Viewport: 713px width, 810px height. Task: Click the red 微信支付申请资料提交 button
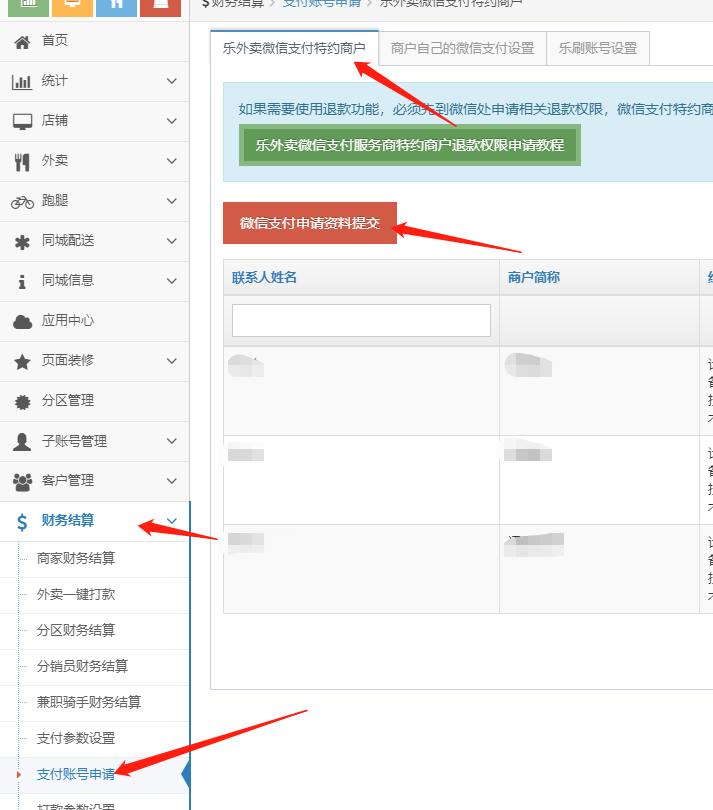(310, 223)
